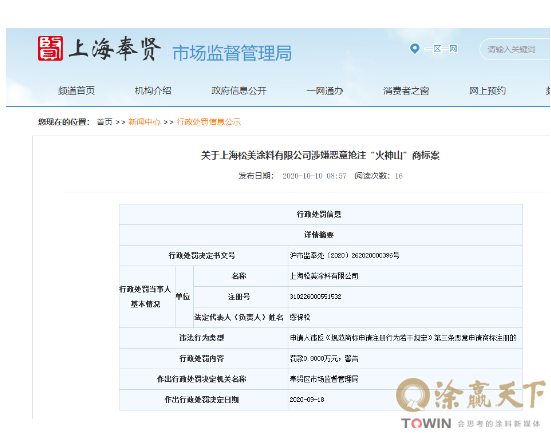Click the 新闻中心 breadcrumb link
551x433 pixels.
pyautogui.click(x=144, y=122)
